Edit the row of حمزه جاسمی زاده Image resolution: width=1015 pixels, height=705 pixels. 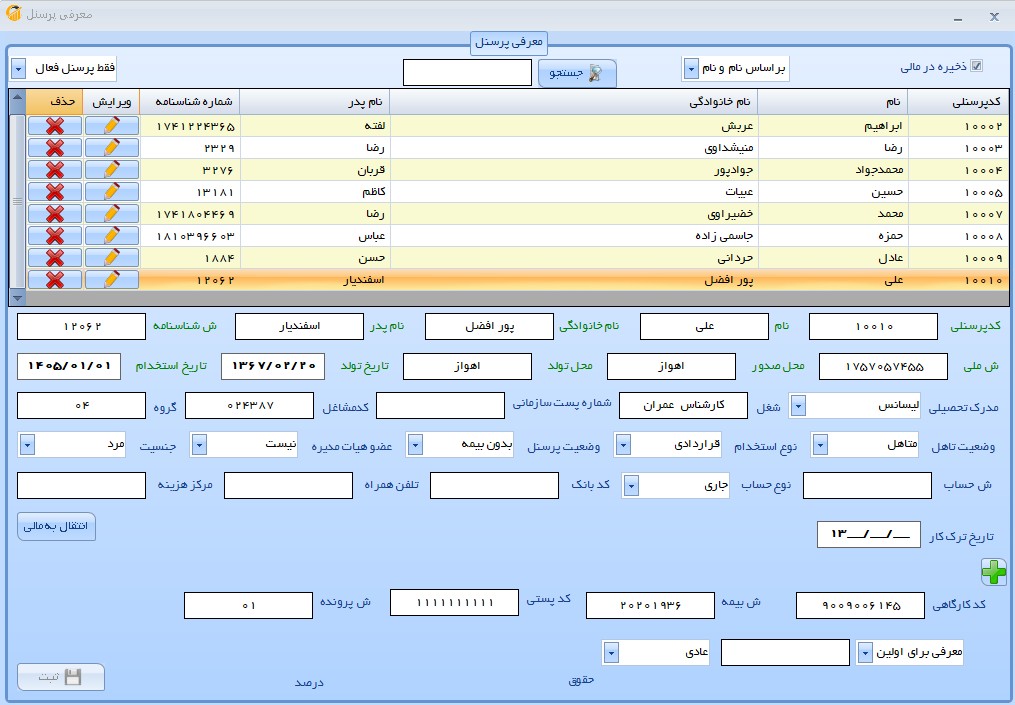tap(111, 236)
